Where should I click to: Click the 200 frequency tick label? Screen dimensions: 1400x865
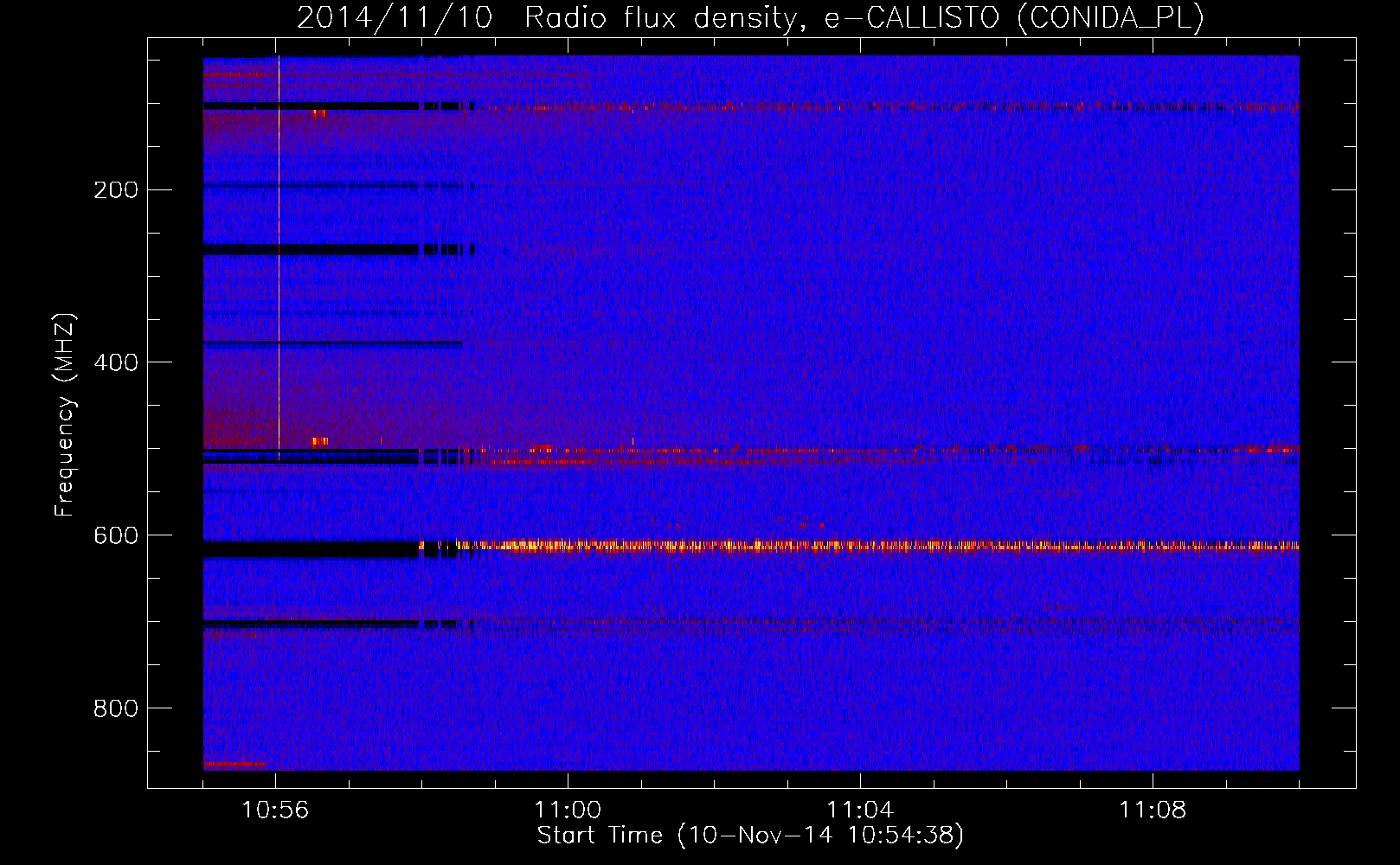pyautogui.click(x=116, y=190)
